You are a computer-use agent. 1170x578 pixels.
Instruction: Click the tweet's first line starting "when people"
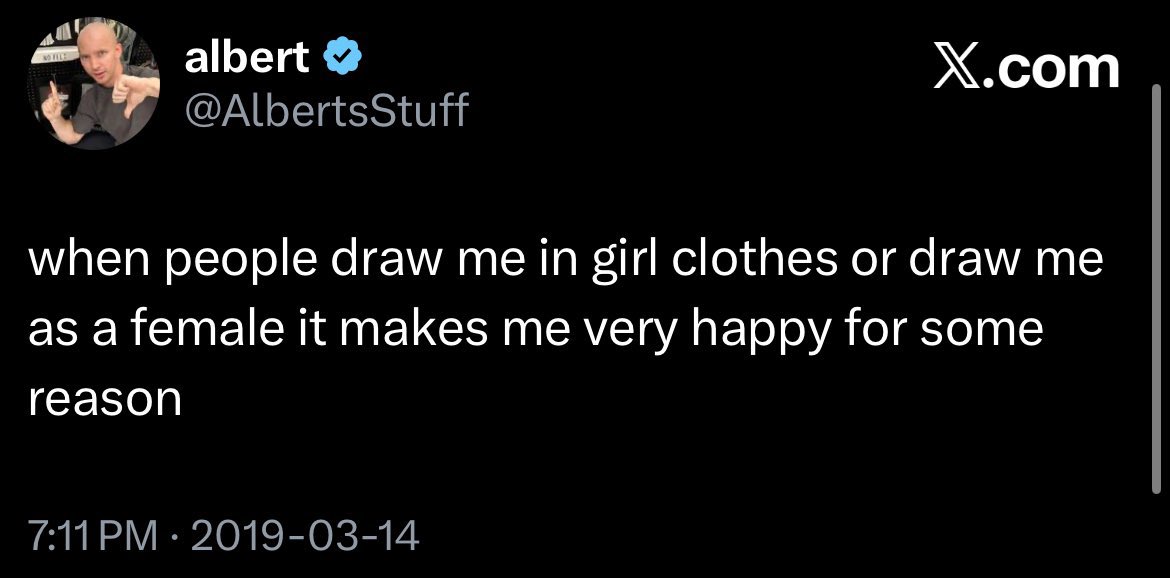click(565, 261)
